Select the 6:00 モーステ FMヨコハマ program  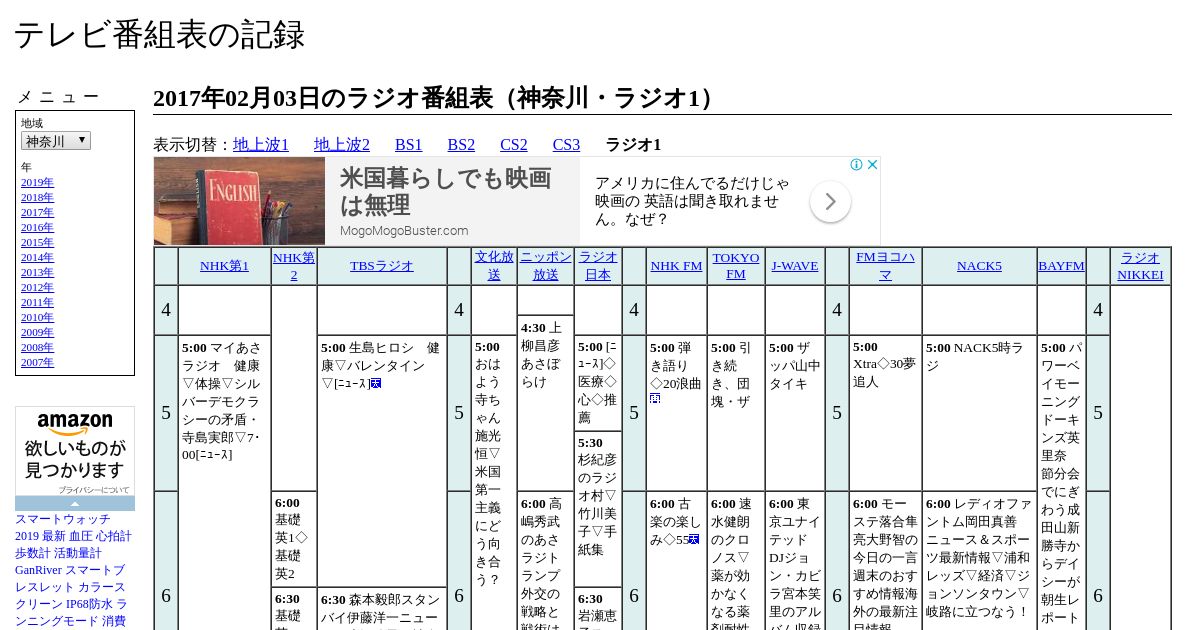[885, 561]
